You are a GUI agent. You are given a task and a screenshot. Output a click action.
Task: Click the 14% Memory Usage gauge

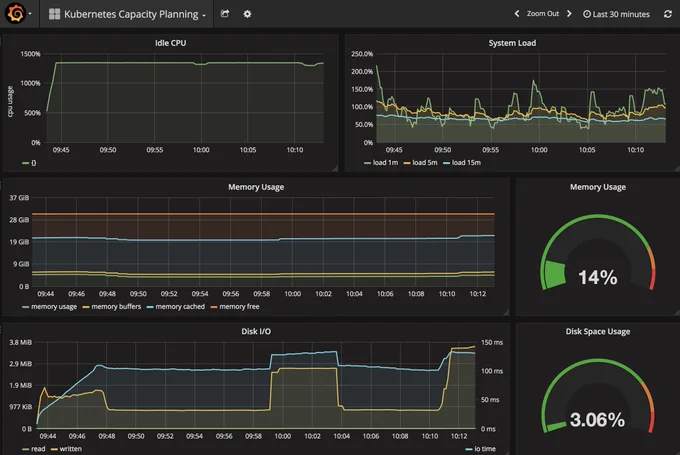click(598, 256)
